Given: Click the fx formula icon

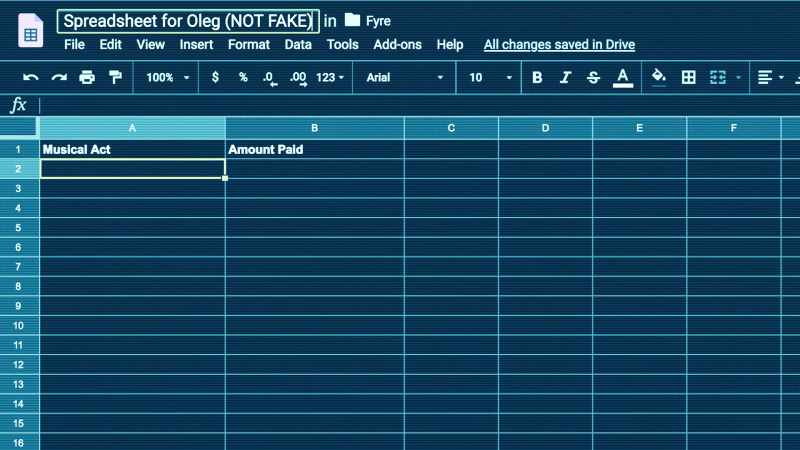Looking at the screenshot, I should coord(18,105).
